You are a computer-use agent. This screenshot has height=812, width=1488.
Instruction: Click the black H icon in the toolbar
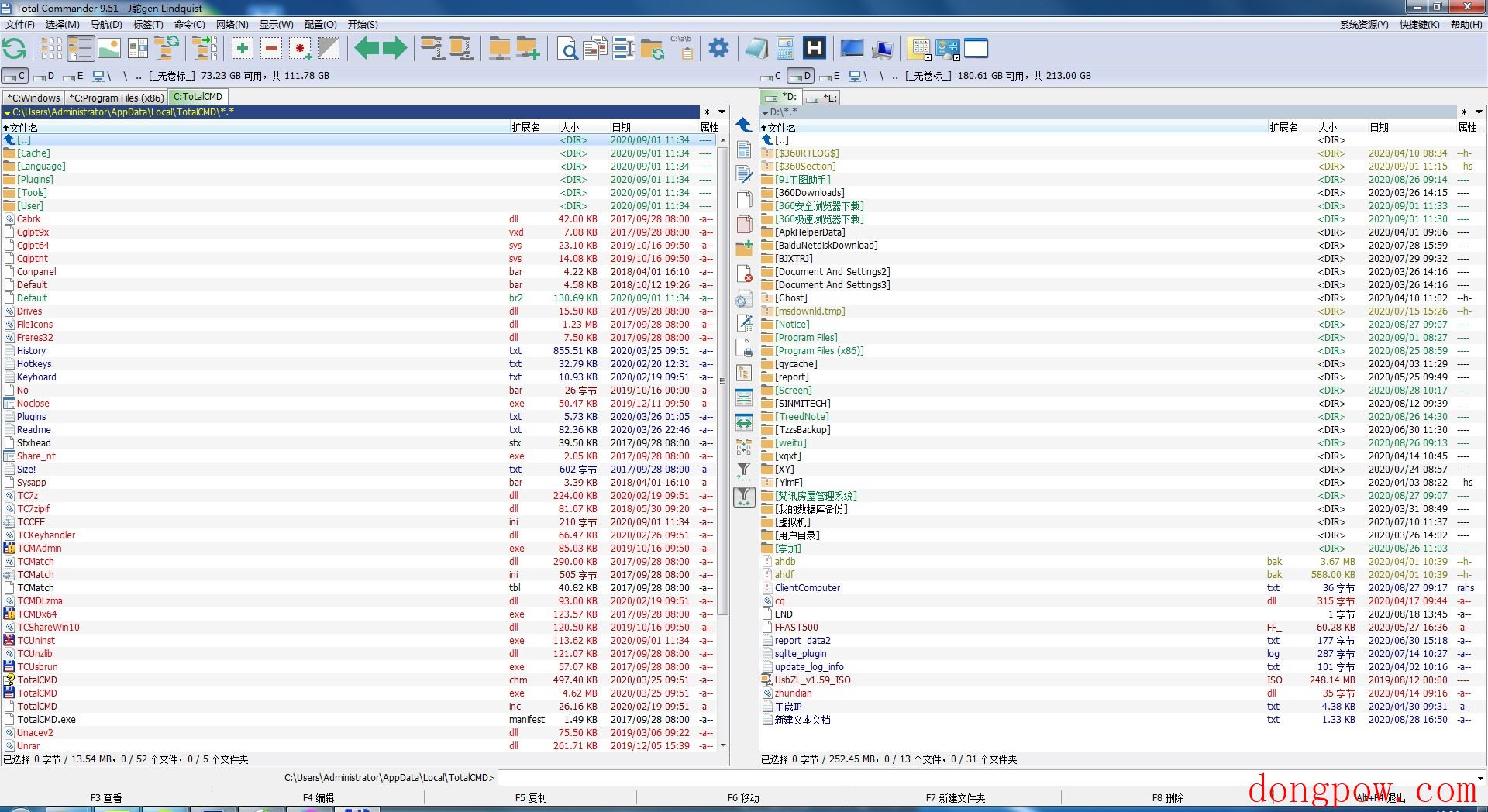(814, 49)
